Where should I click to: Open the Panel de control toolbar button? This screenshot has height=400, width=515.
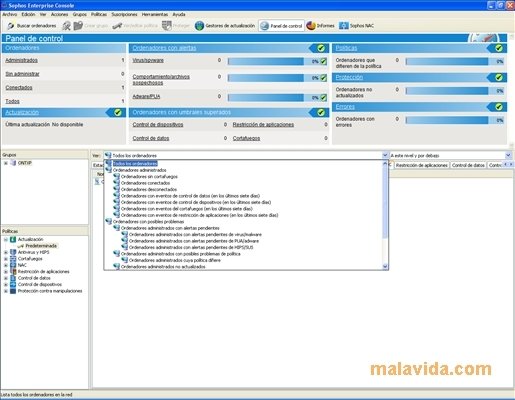pyautogui.click(x=282, y=26)
